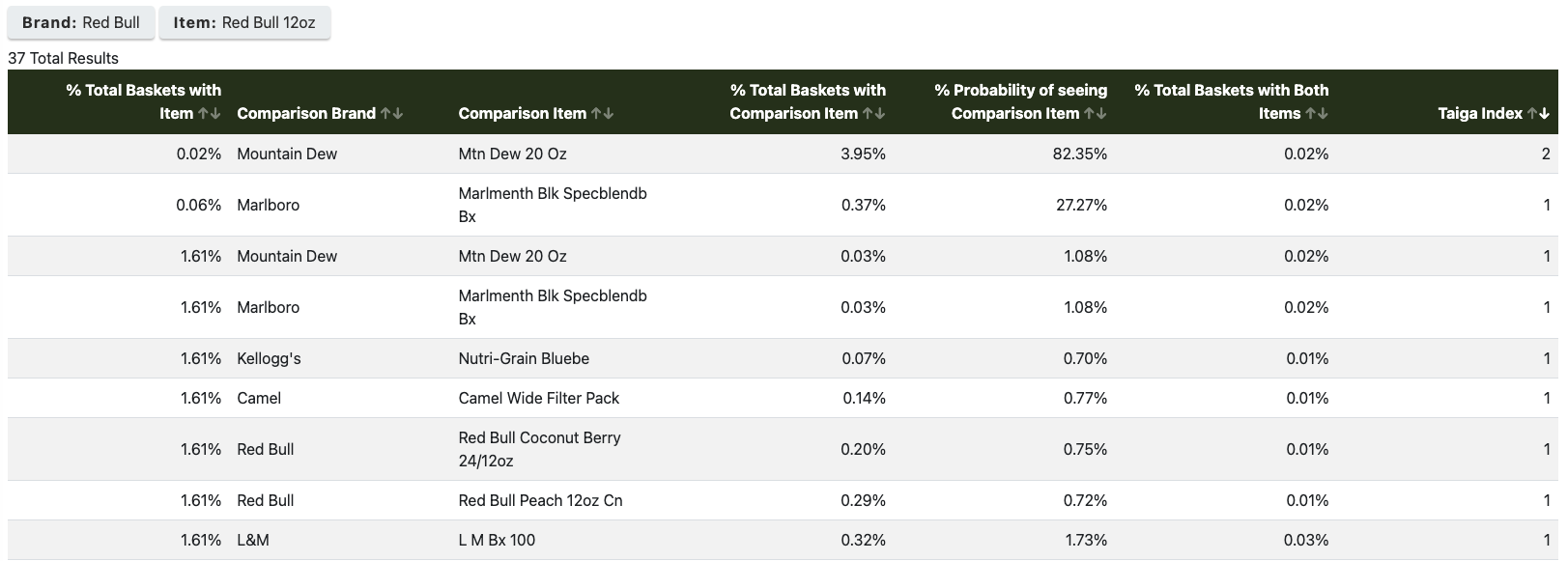Sort descending by Comparison Item

coord(609,113)
